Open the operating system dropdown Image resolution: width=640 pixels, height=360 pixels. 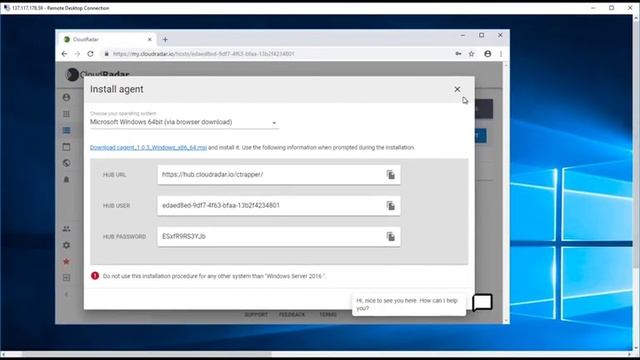(x=184, y=122)
